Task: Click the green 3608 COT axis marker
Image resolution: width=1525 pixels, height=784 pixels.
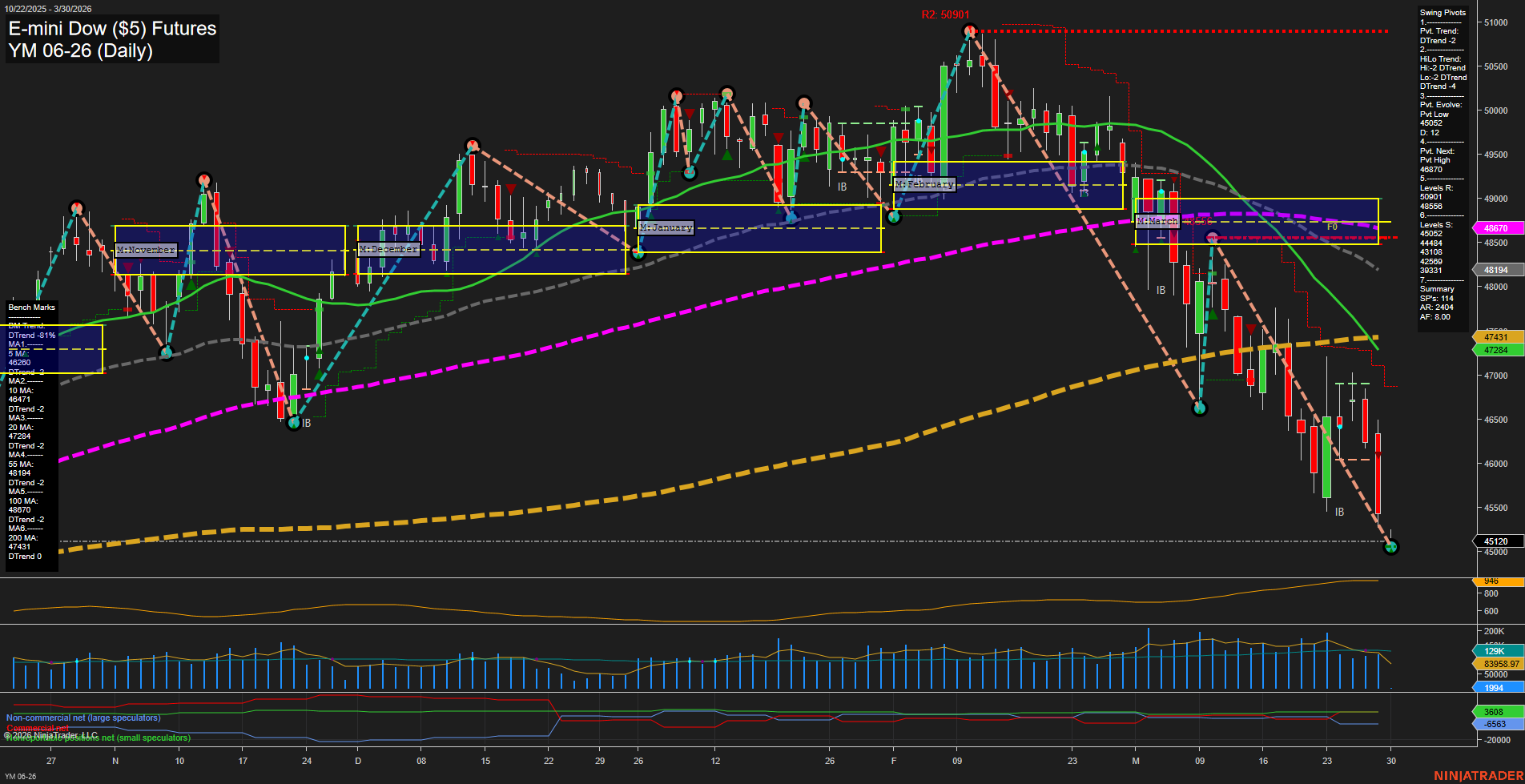Action: pos(1493,711)
